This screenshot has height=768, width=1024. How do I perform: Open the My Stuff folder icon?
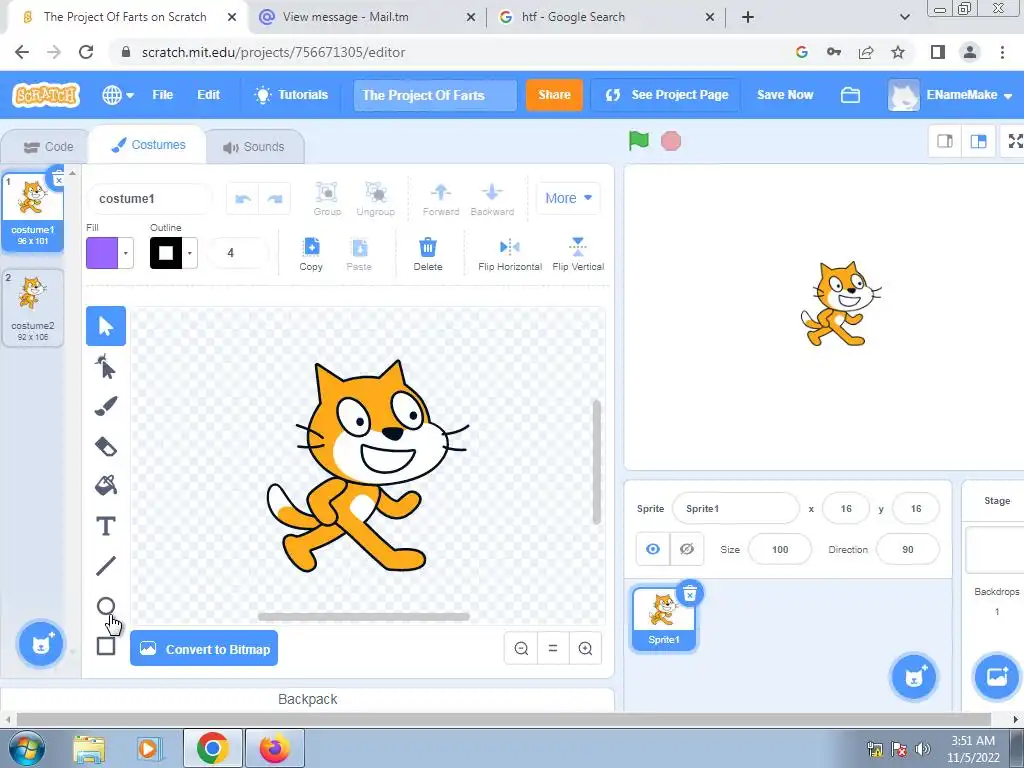coord(850,95)
